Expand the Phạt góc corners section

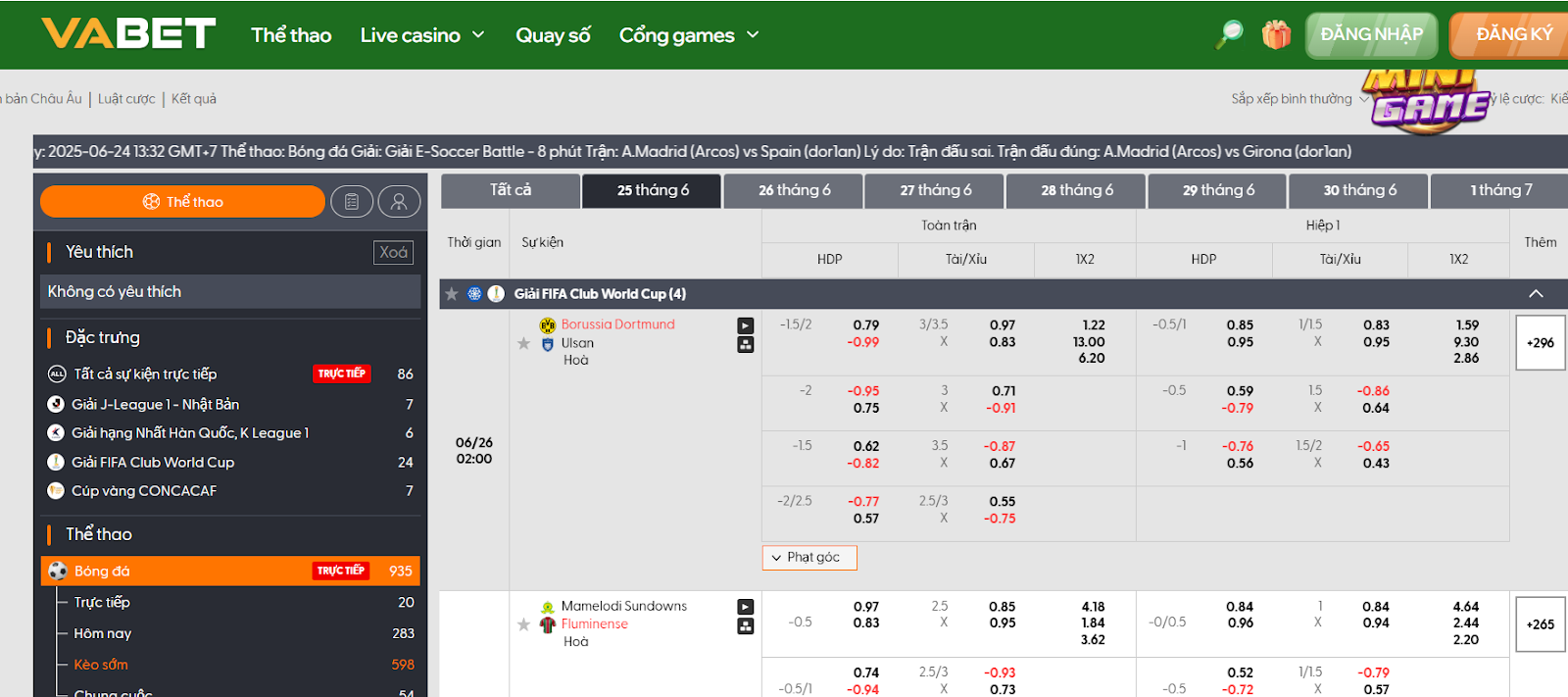(809, 557)
